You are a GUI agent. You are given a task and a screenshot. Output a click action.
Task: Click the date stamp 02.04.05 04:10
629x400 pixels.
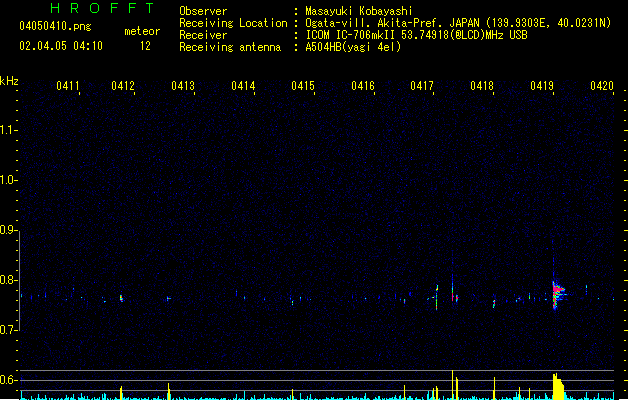[61, 46]
